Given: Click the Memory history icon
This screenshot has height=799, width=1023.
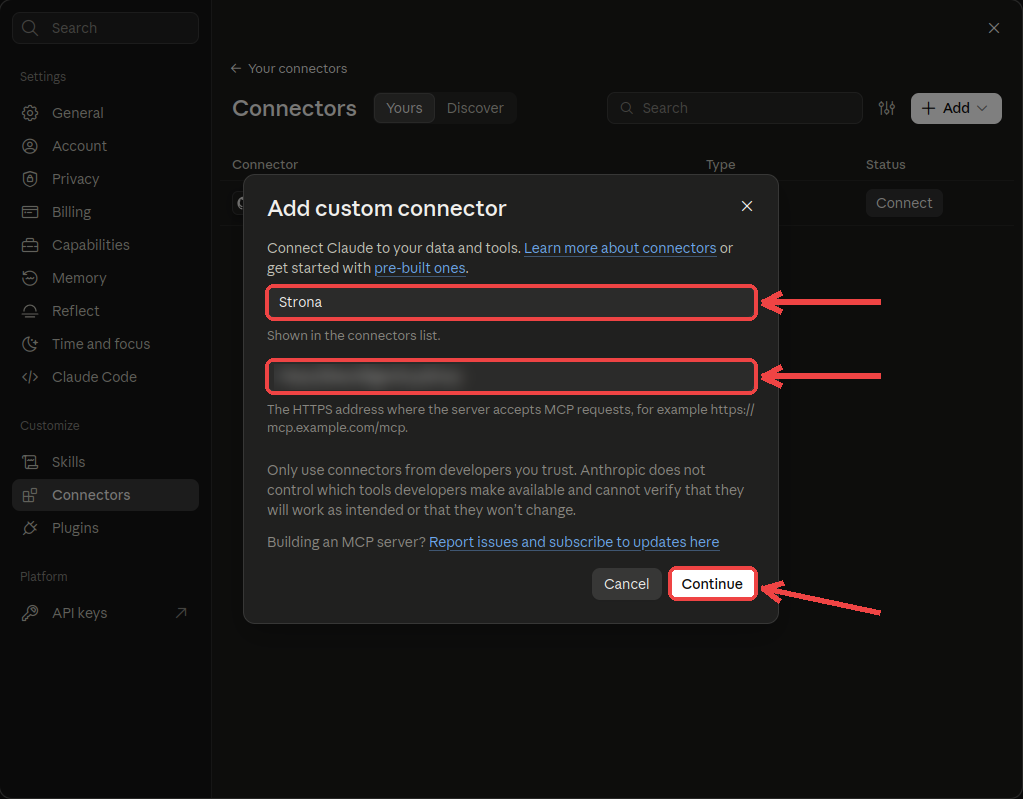Looking at the screenshot, I should (30, 278).
